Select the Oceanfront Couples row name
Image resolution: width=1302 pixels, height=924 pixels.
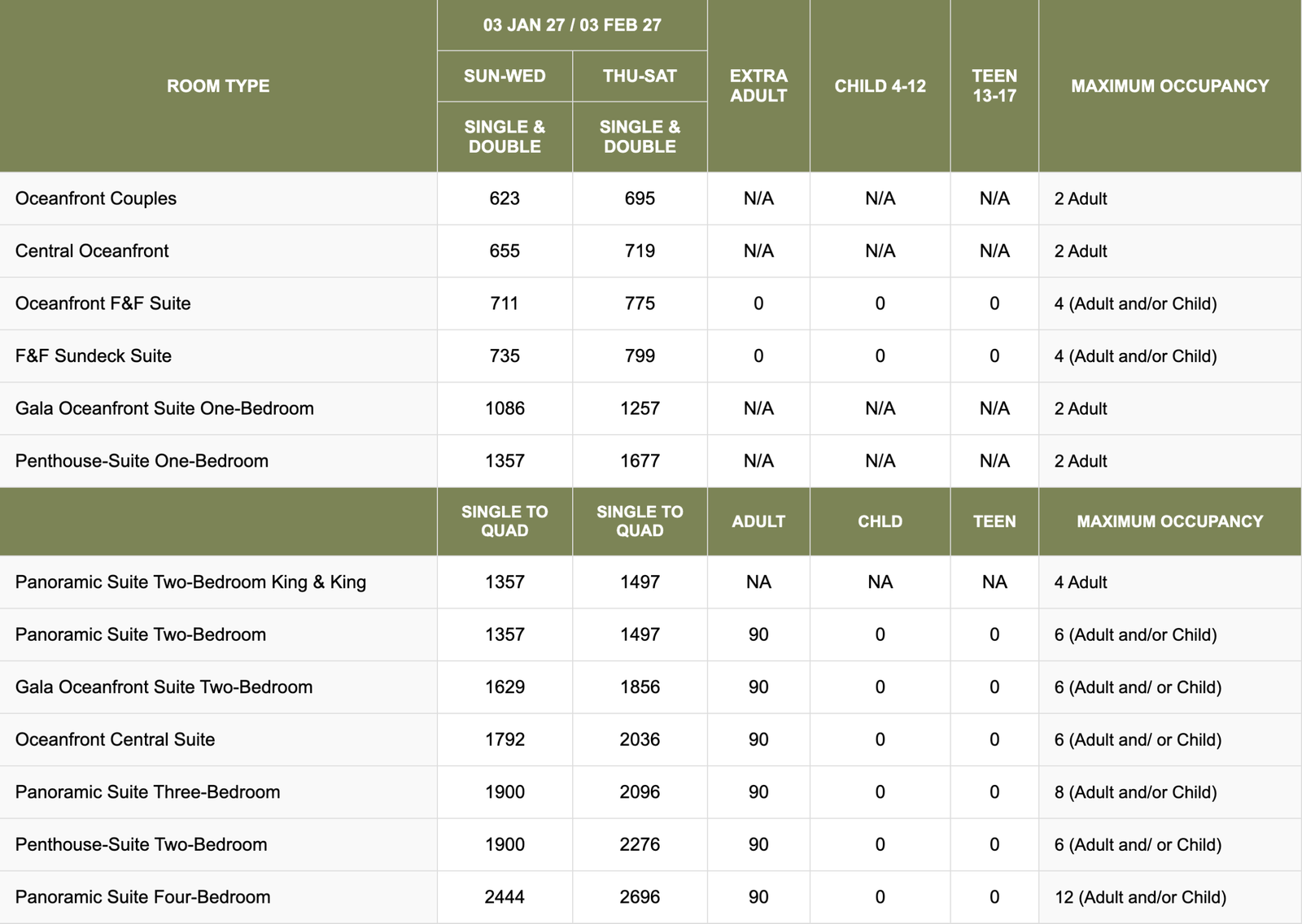(96, 198)
